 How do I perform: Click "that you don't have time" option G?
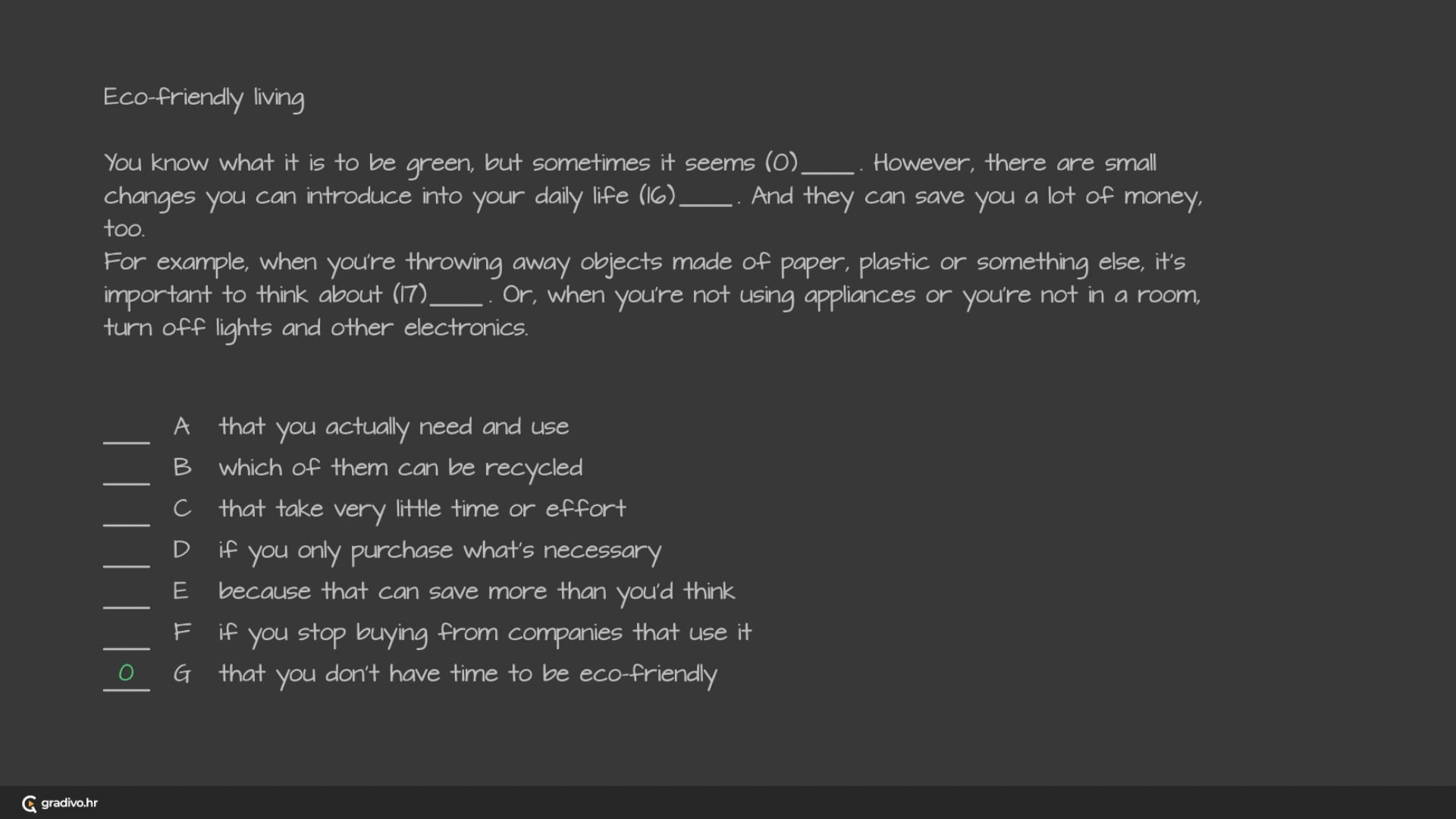(468, 674)
